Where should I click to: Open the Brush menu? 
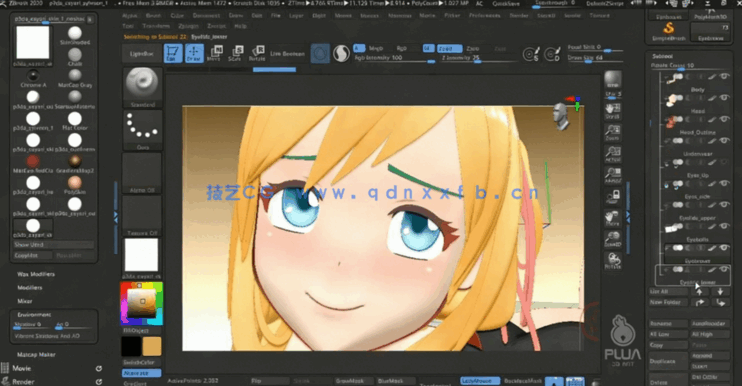tap(153, 16)
